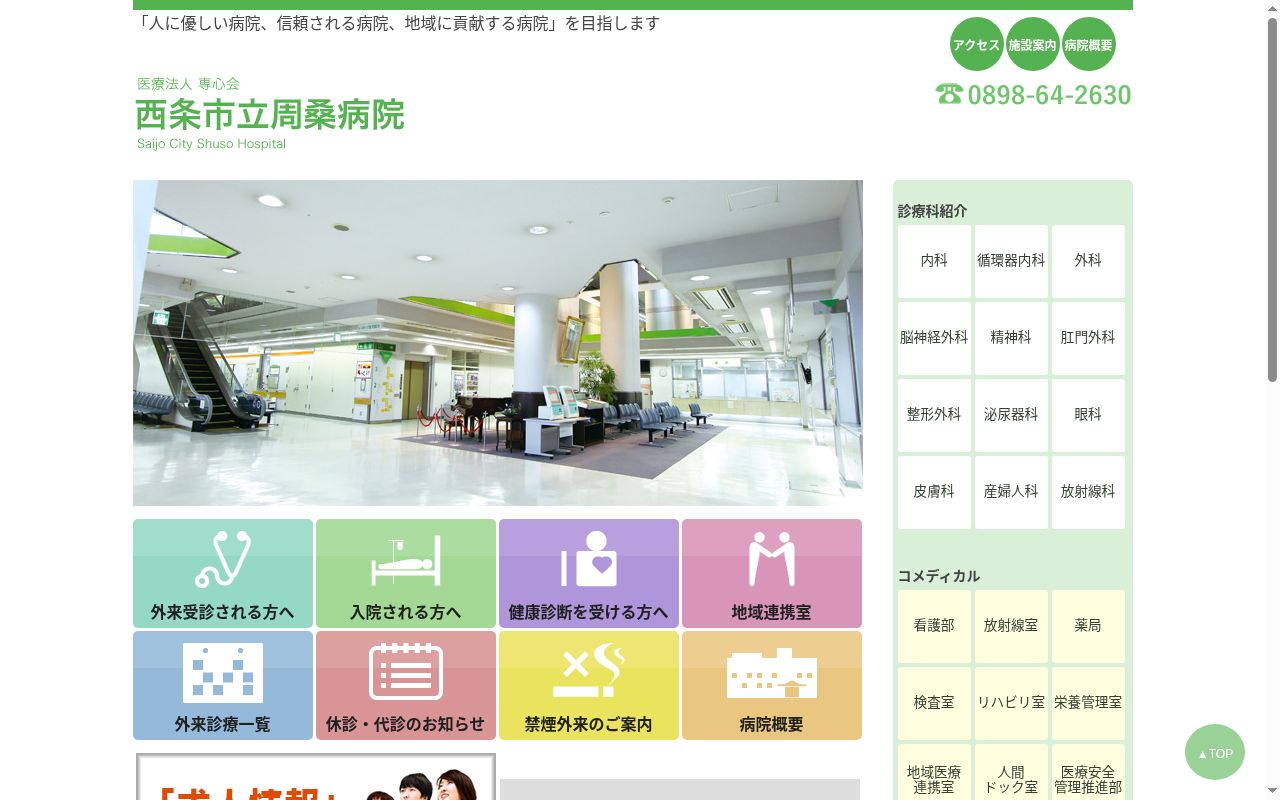
Task: Click the hospital building icon for 病院概要
Action: pyautogui.click(x=772, y=673)
